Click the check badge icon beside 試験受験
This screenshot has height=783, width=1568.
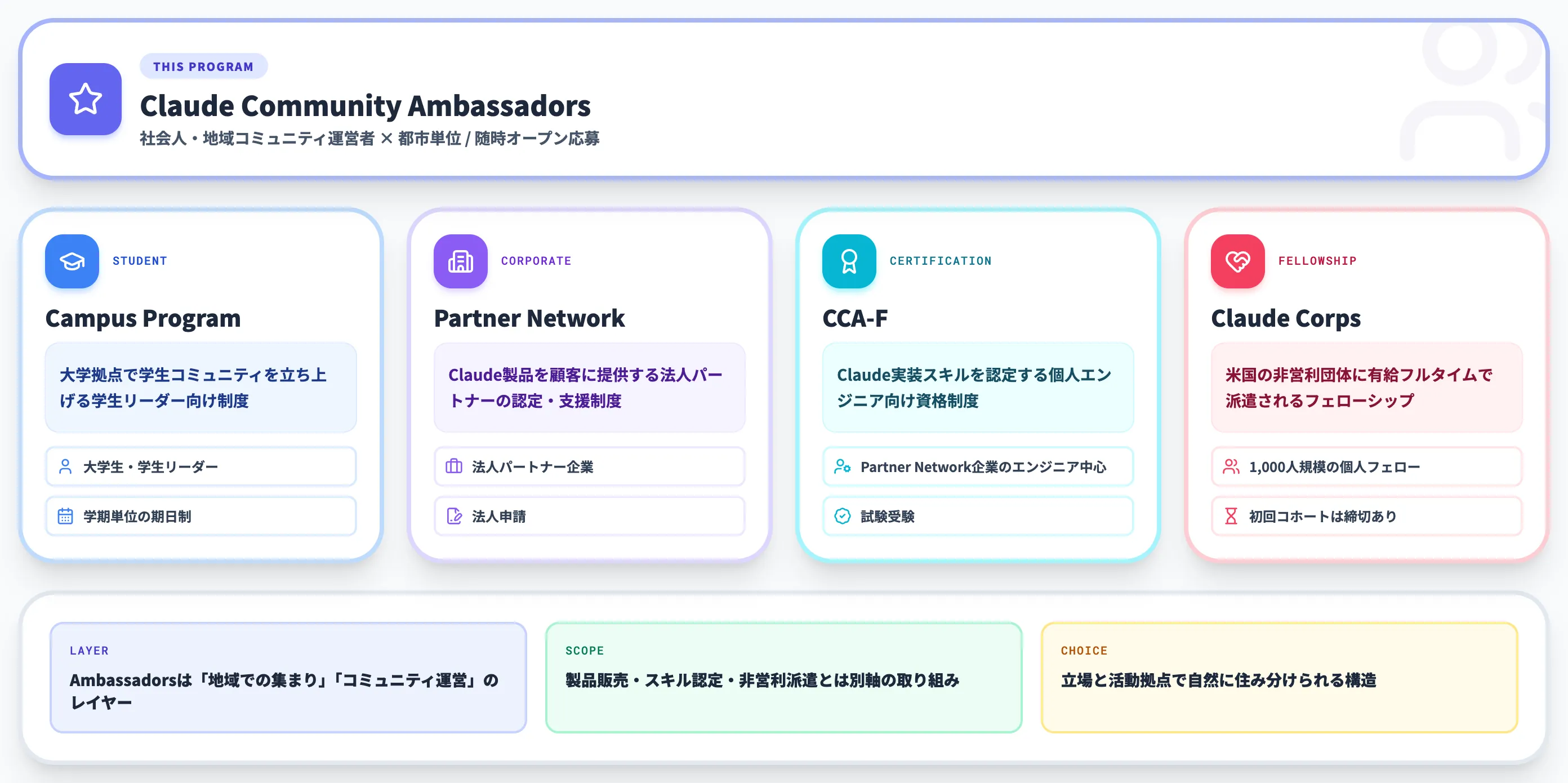point(843,517)
